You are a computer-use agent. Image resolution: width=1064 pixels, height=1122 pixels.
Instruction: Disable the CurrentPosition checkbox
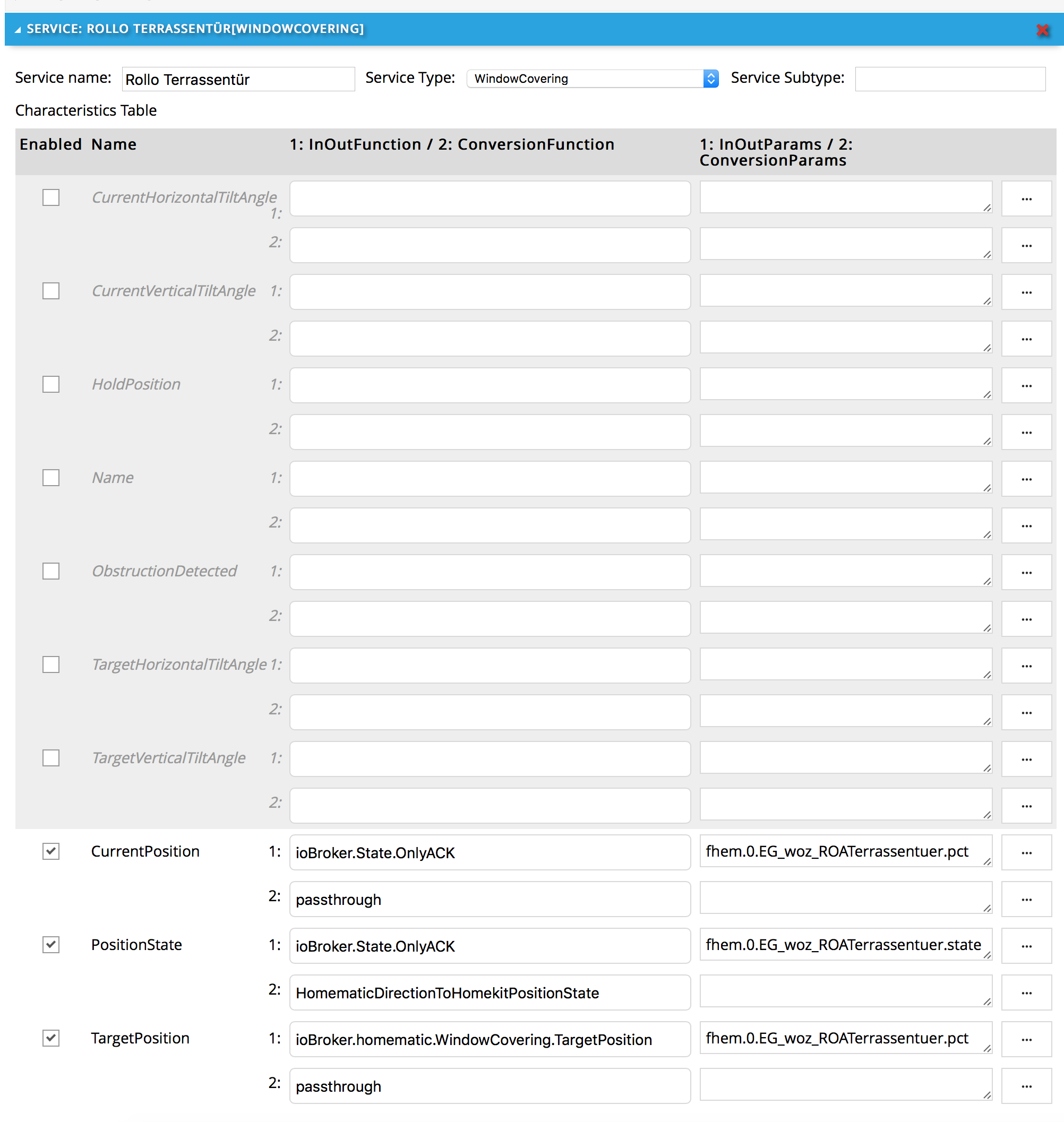pos(51,851)
